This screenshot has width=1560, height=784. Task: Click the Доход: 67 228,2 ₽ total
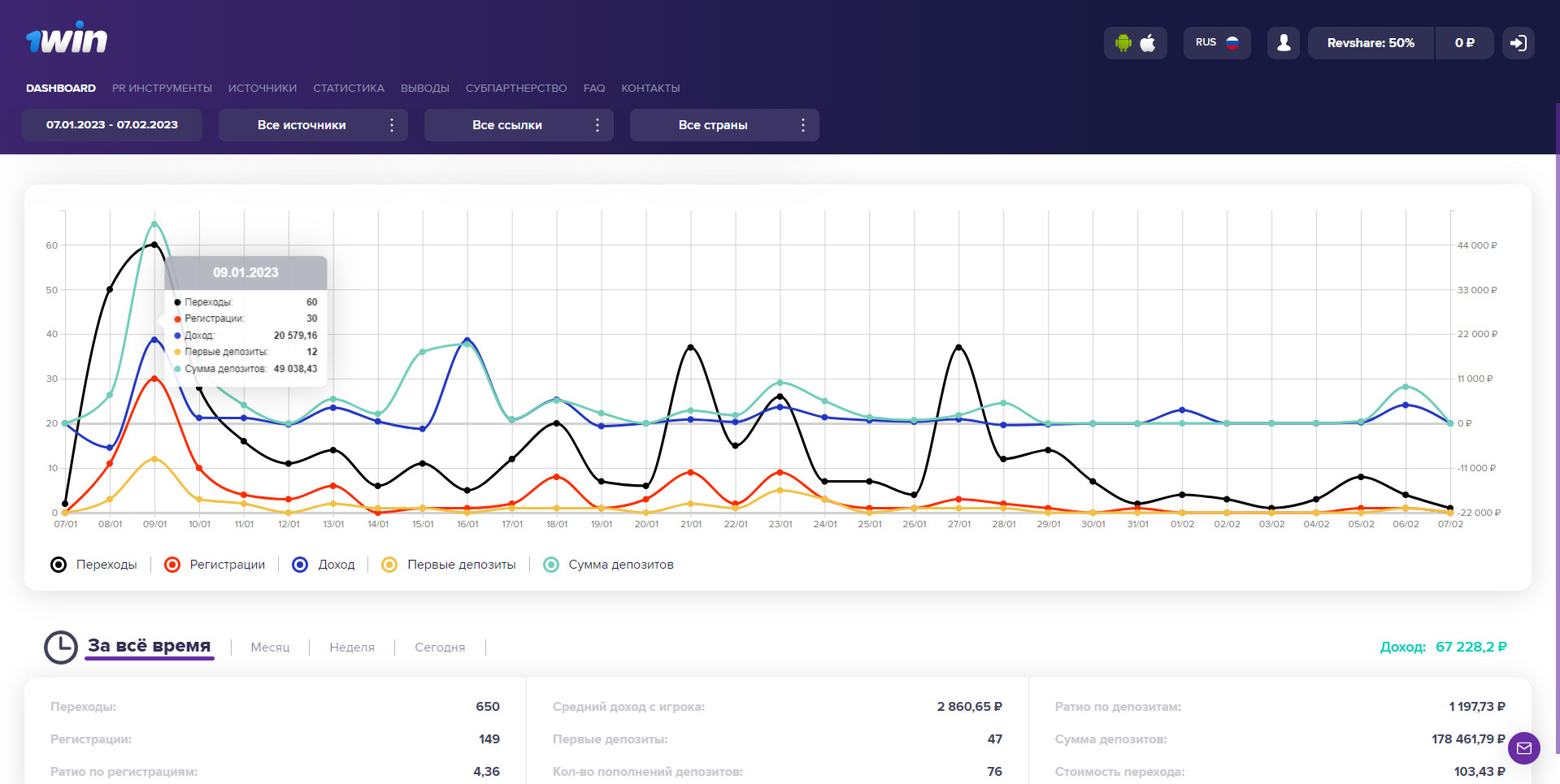click(x=1443, y=648)
